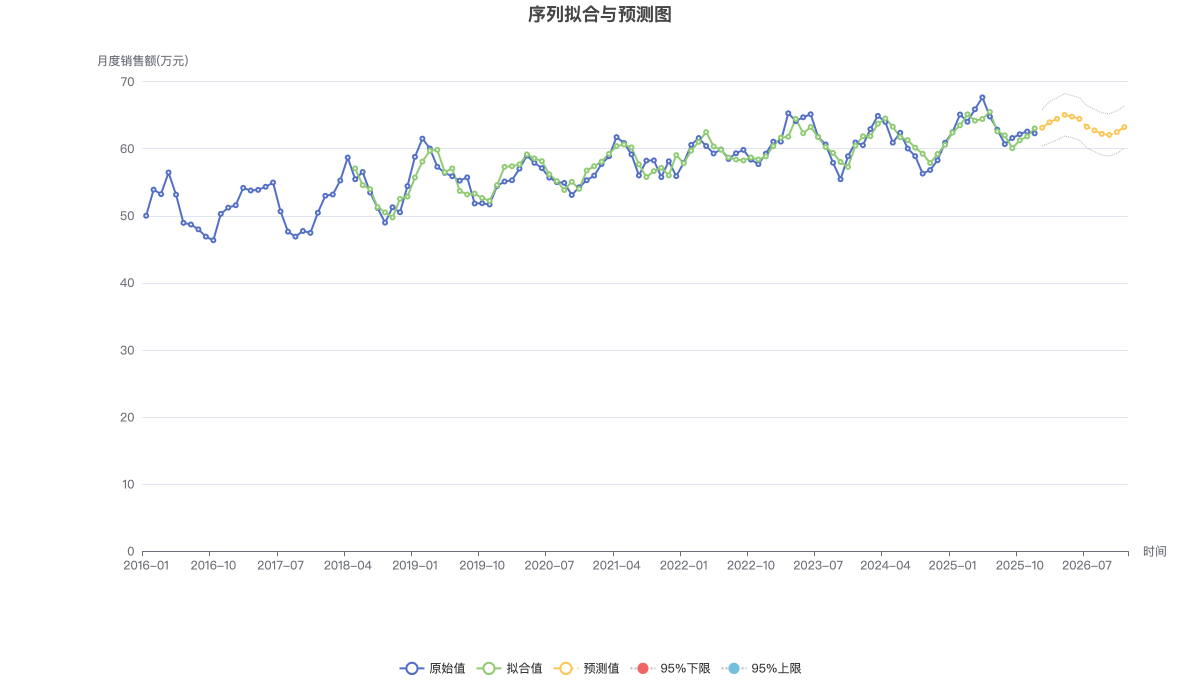Click the chart title 序列拟合与预测图
Screen dimensions: 1200x680
pos(600,15)
